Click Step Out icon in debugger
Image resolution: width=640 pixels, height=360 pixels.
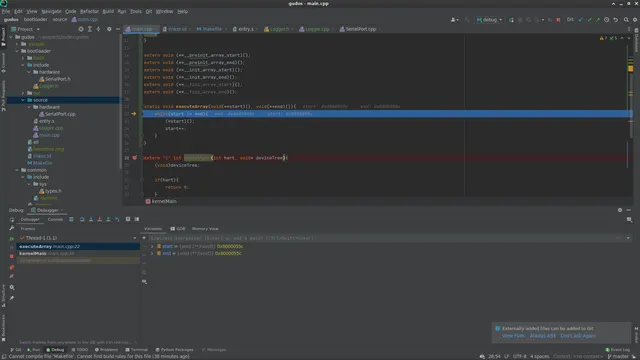coord(108,219)
